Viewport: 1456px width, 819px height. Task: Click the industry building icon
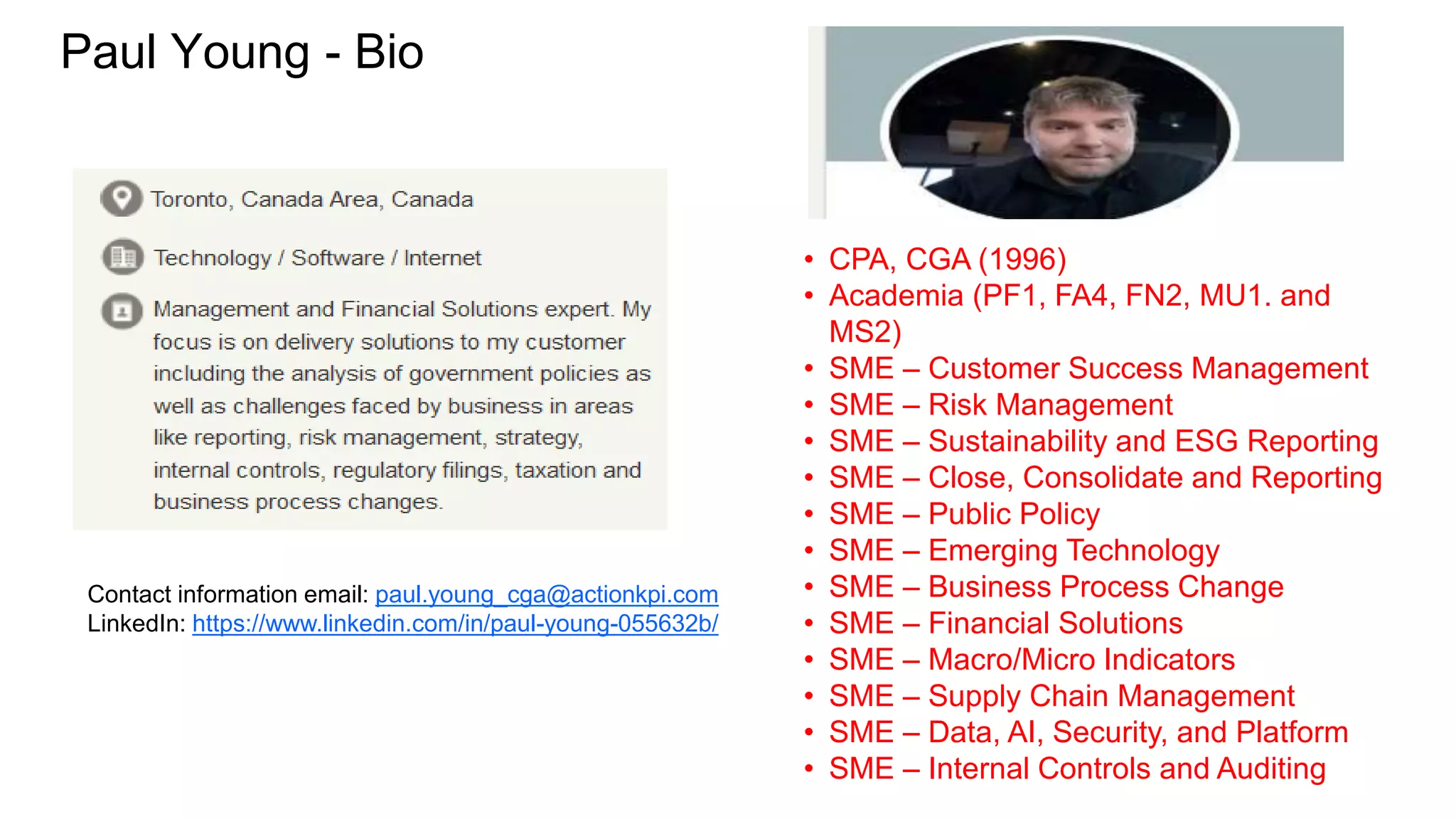(x=122, y=257)
